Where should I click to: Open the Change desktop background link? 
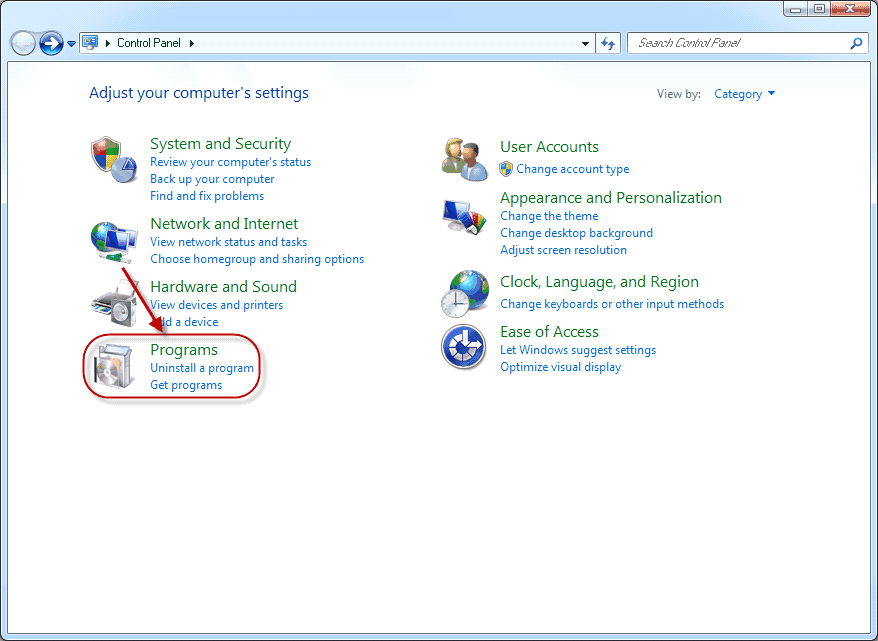click(x=576, y=233)
